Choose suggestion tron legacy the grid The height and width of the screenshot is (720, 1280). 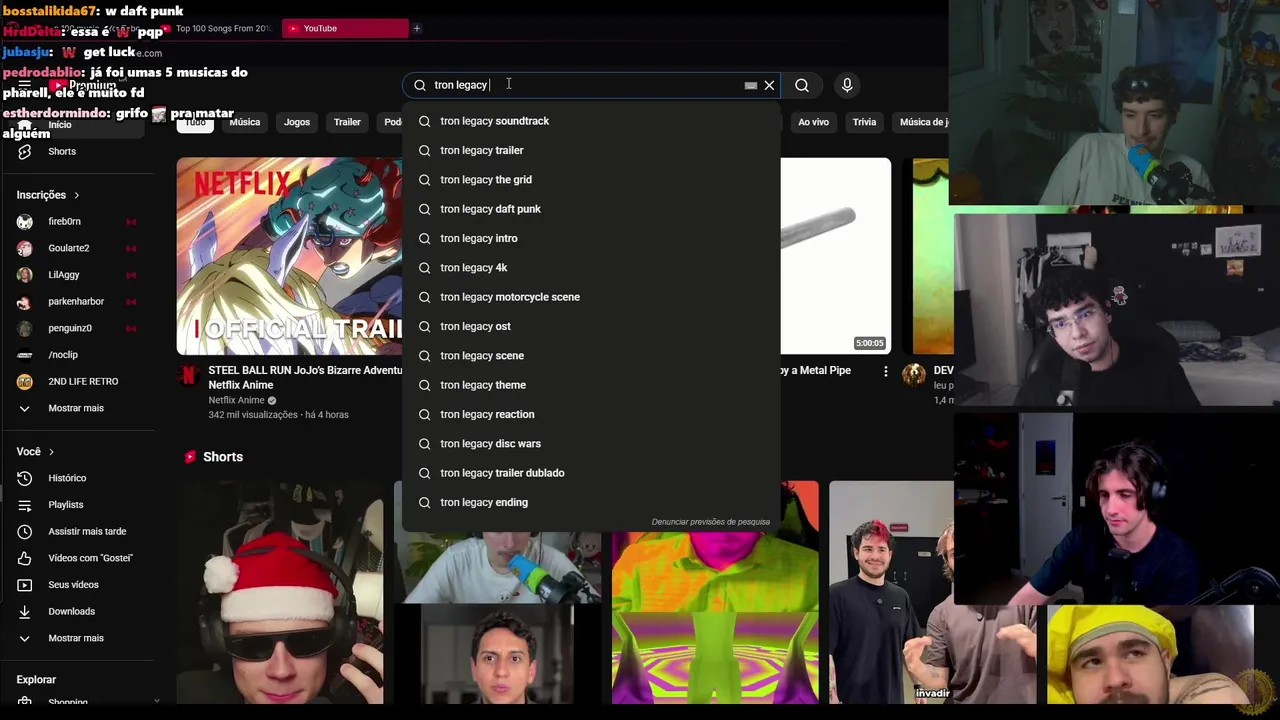(591, 180)
